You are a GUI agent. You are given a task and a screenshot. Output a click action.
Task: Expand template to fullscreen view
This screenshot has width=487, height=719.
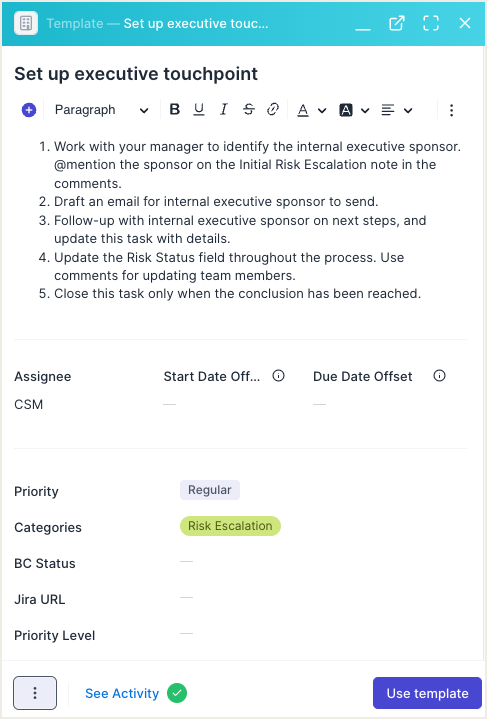(431, 23)
